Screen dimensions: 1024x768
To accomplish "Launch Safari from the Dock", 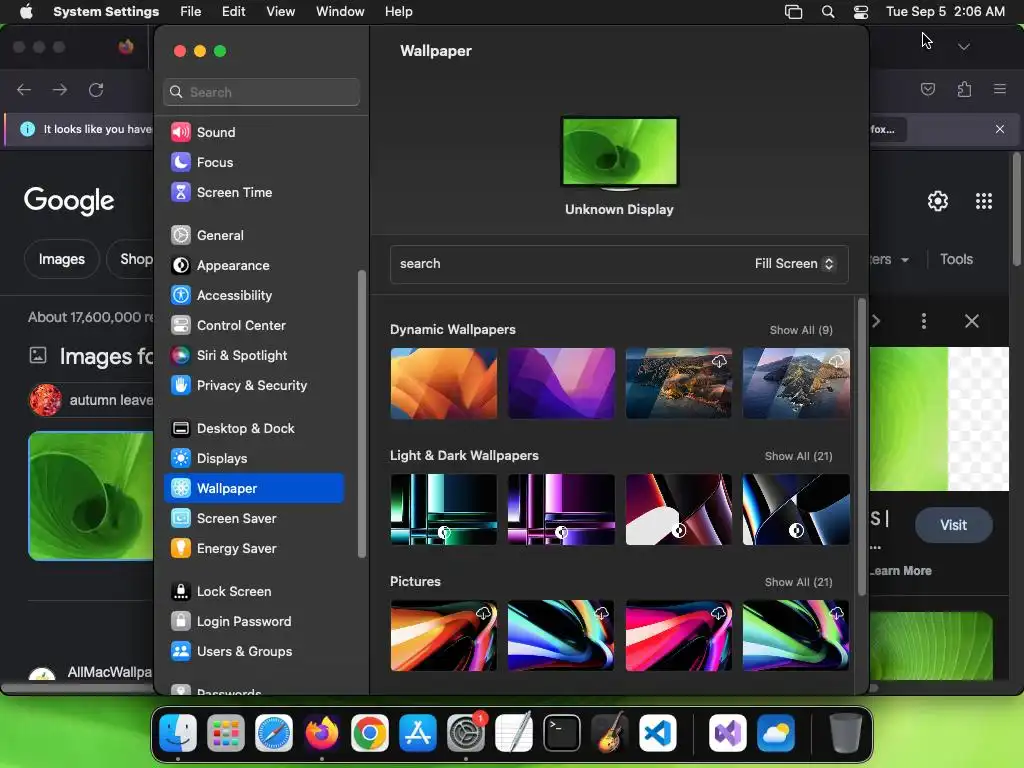I will point(274,733).
